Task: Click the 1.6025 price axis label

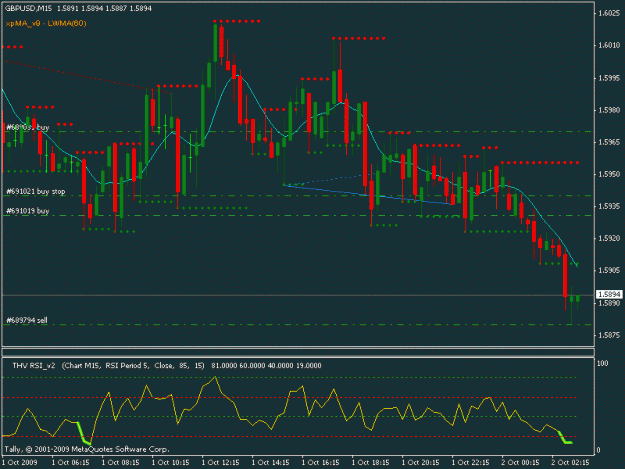Action: coord(609,13)
